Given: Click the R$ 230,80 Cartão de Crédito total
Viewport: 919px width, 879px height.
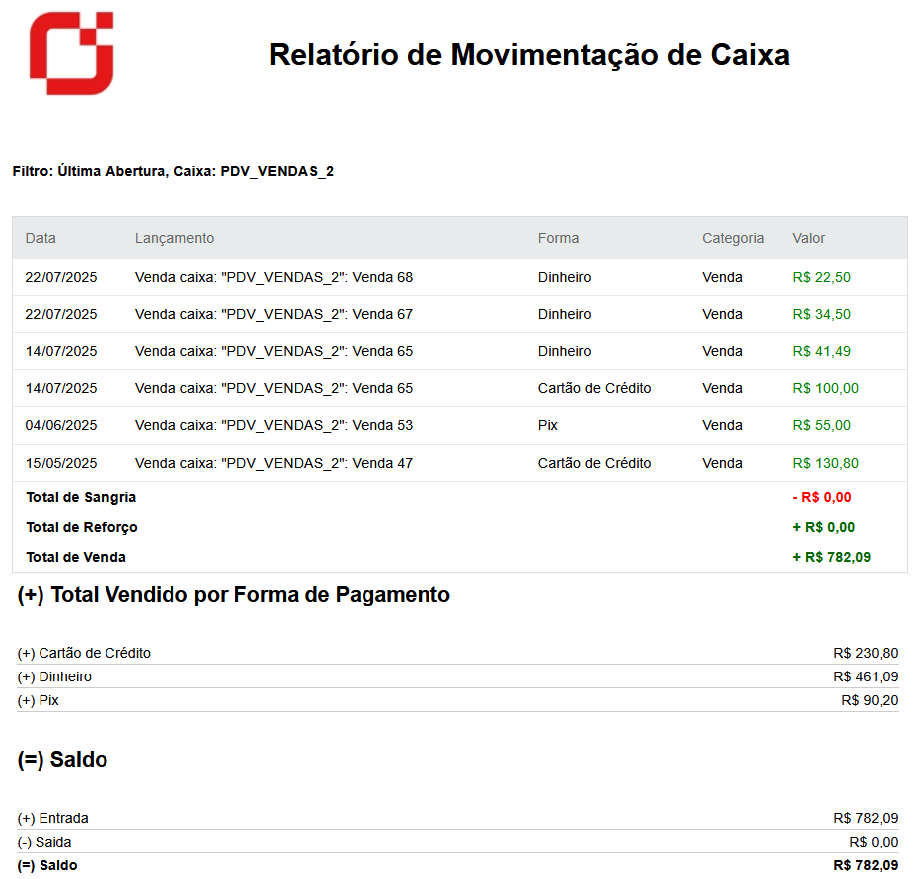Looking at the screenshot, I should (865, 653).
